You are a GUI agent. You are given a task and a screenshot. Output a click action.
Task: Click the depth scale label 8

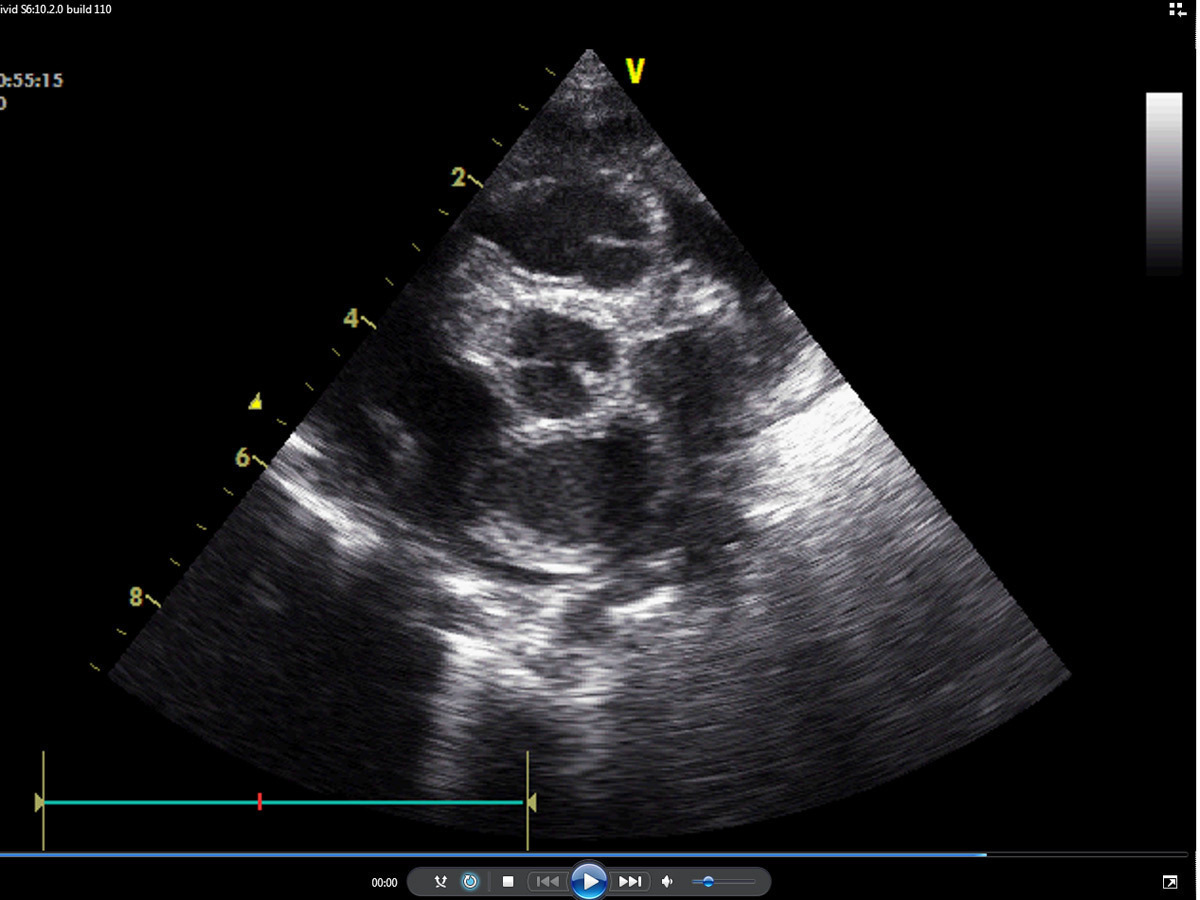tap(136, 597)
